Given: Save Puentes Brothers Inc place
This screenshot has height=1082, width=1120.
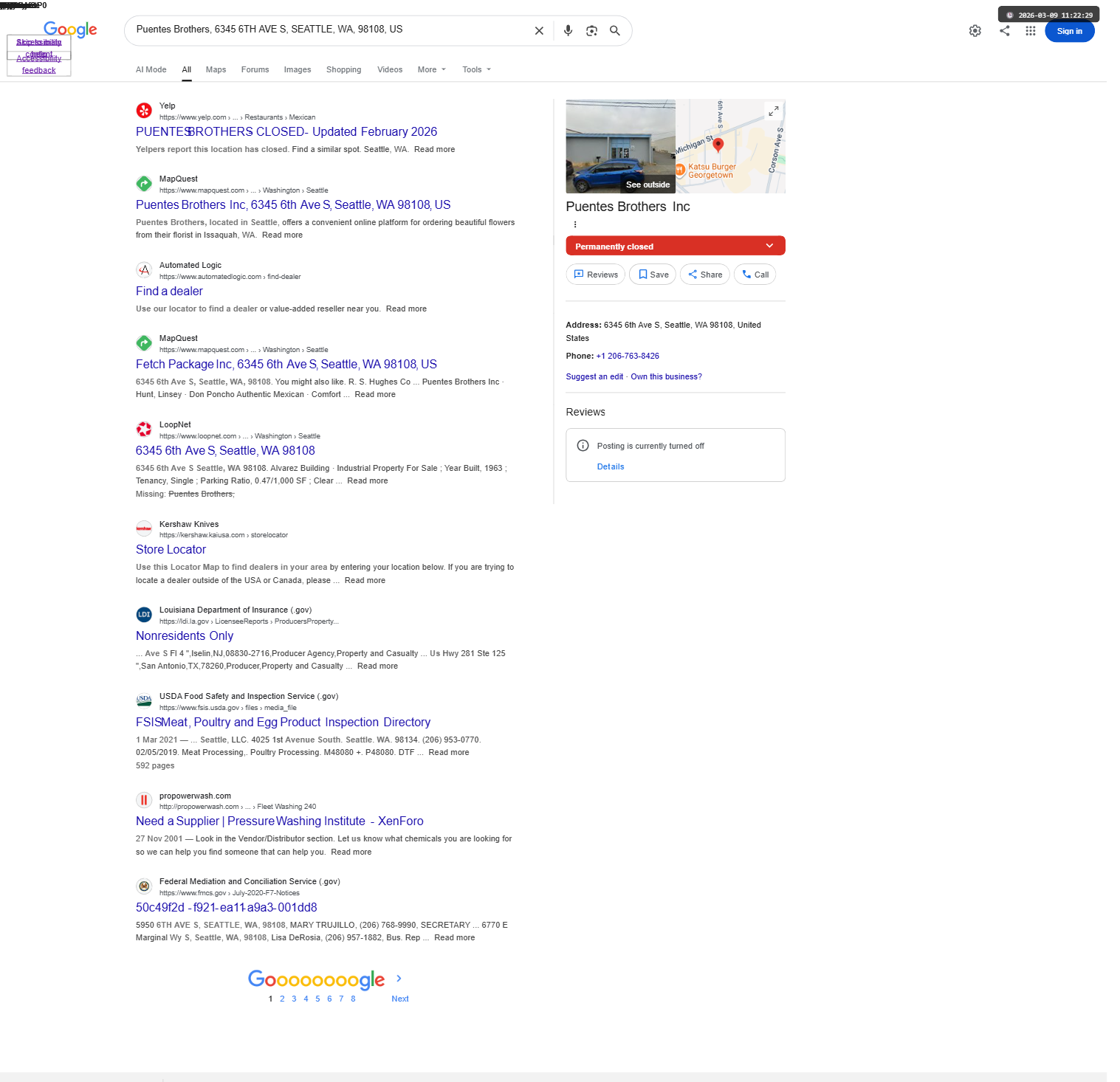Looking at the screenshot, I should tap(653, 275).
